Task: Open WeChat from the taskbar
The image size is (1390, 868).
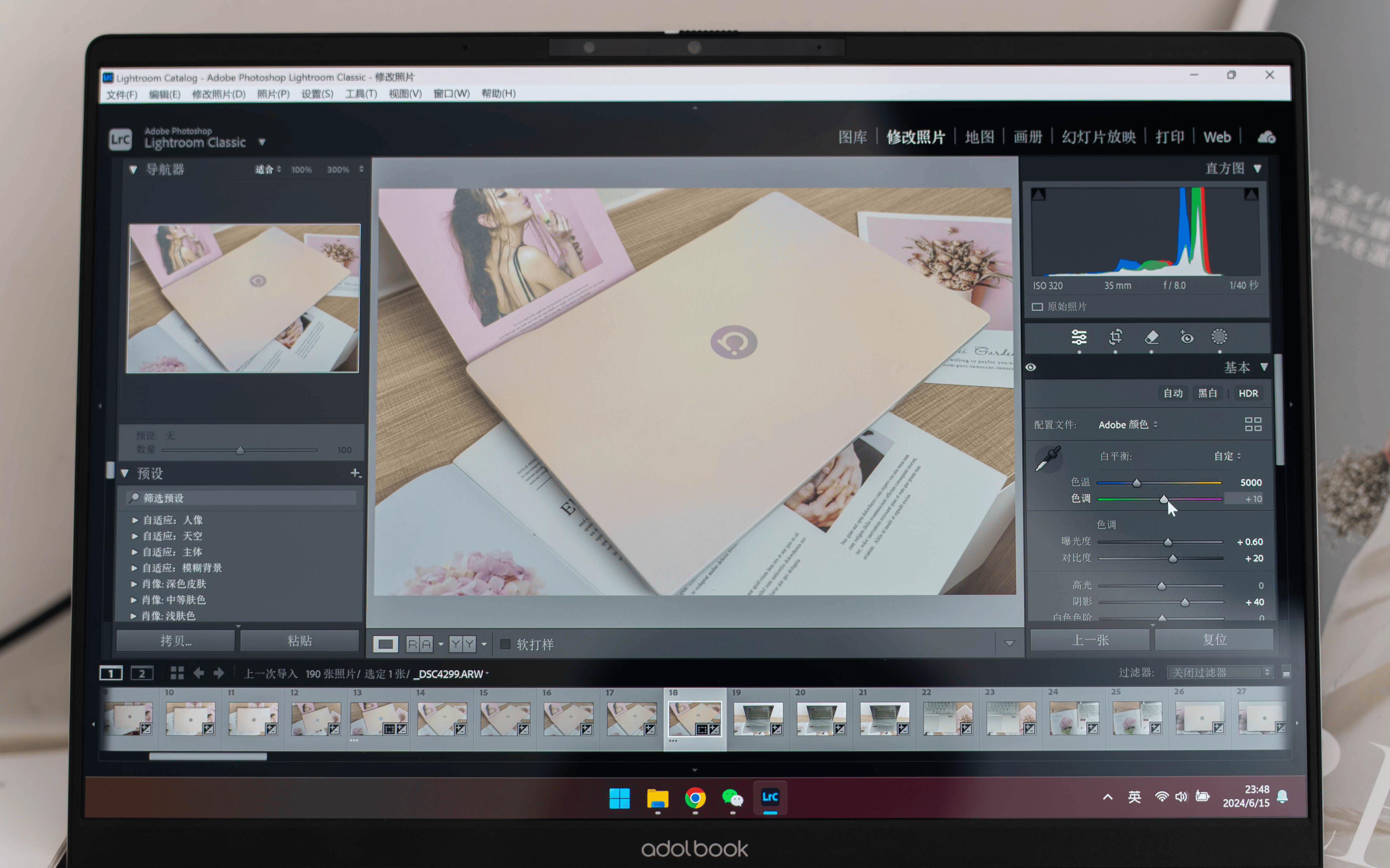Action: [732, 797]
